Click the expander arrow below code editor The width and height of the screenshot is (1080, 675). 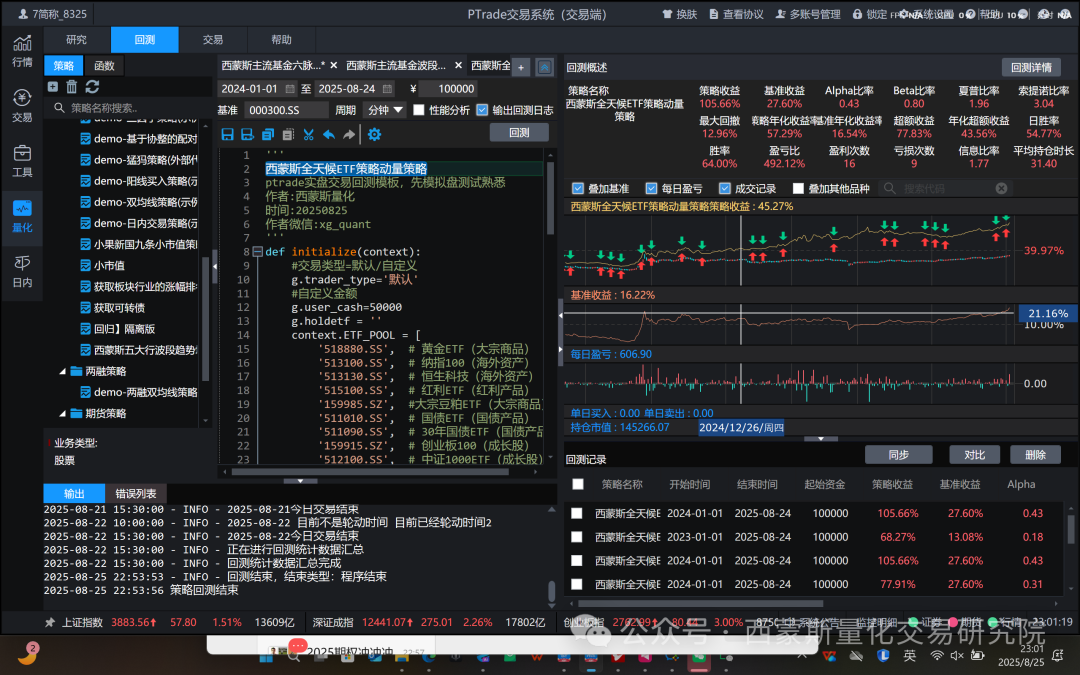(x=300, y=480)
